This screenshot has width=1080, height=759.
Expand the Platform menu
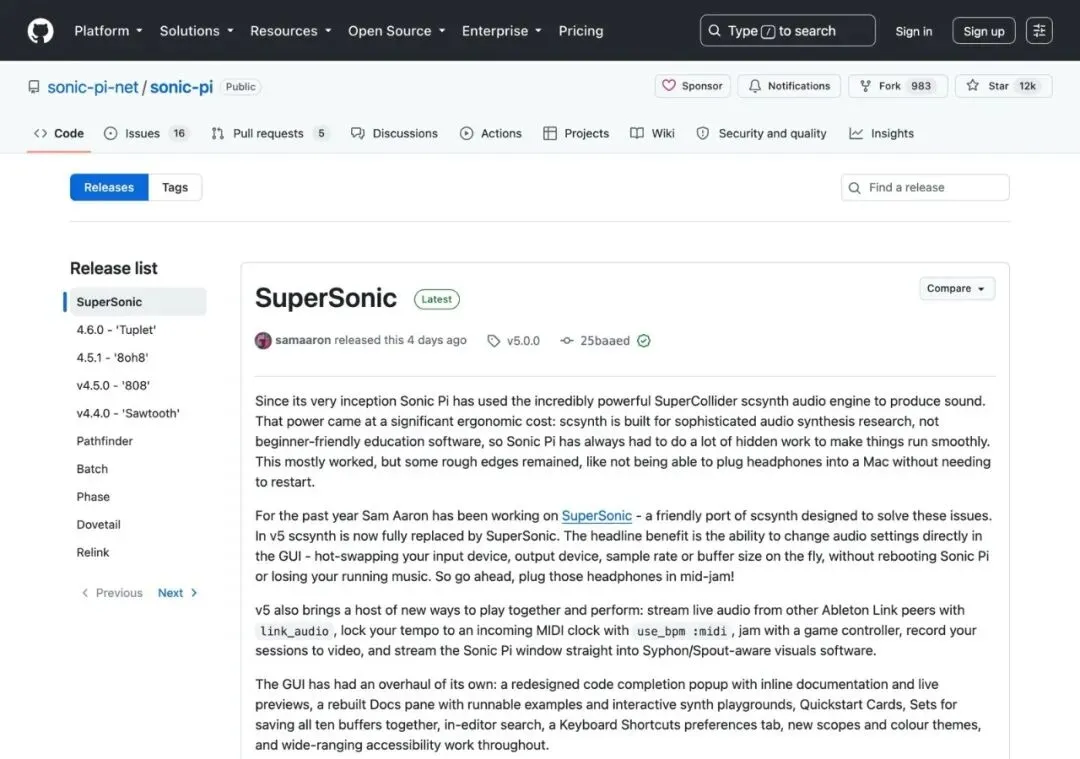click(x=108, y=31)
